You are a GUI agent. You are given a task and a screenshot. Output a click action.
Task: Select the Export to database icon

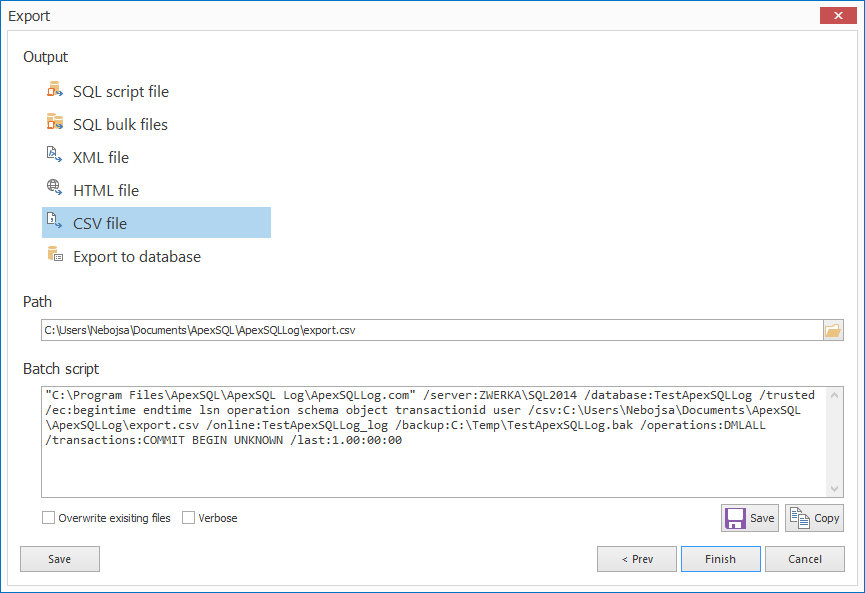pos(55,256)
